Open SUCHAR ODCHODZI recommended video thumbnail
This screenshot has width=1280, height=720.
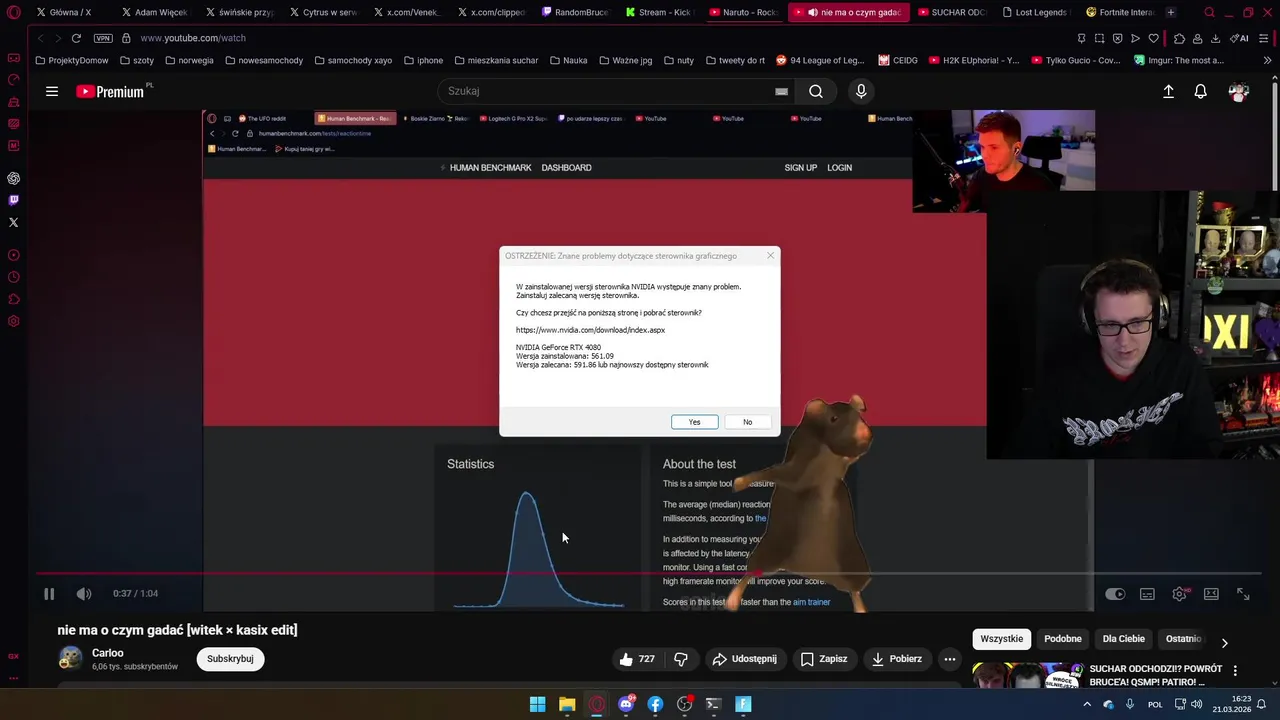point(1027,676)
